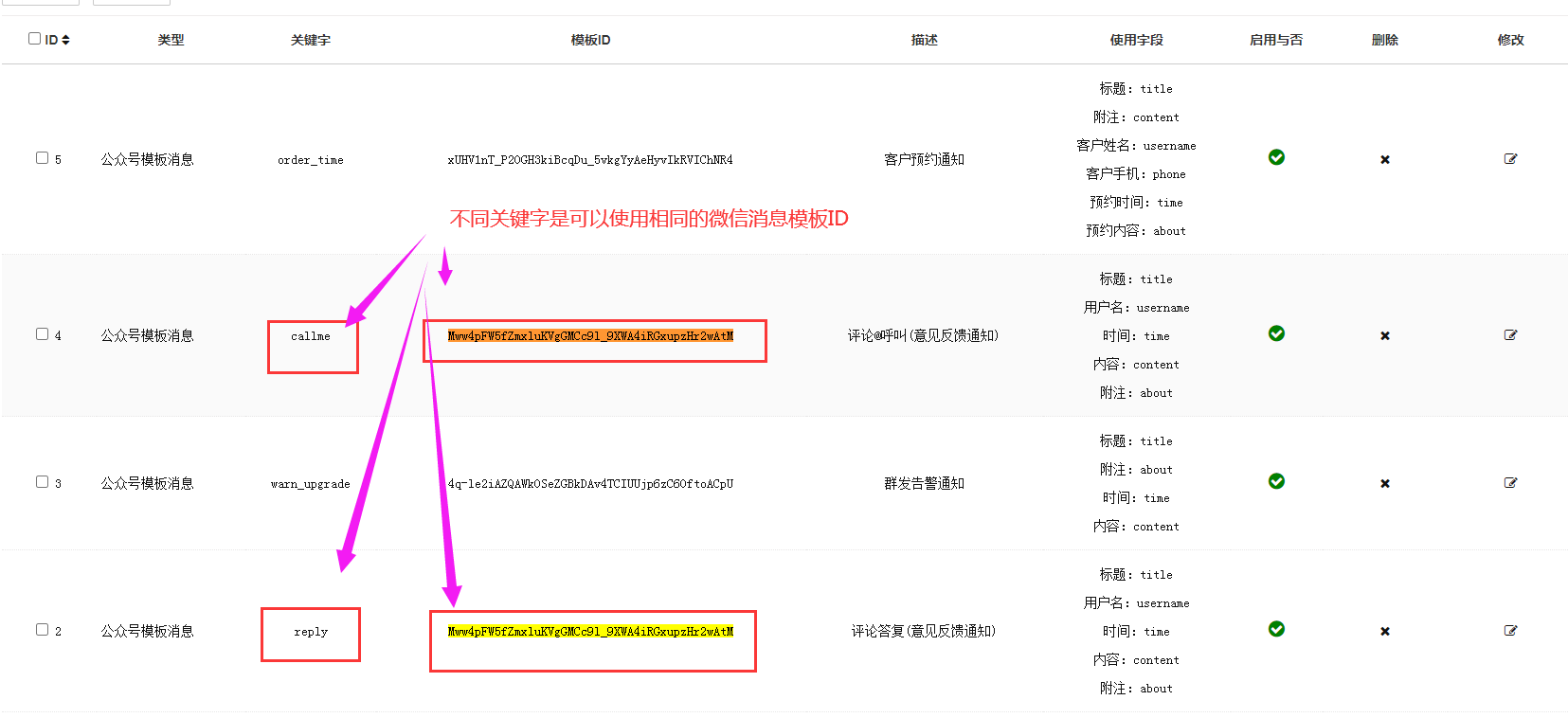Sort table by ID column arrows

click(65, 40)
